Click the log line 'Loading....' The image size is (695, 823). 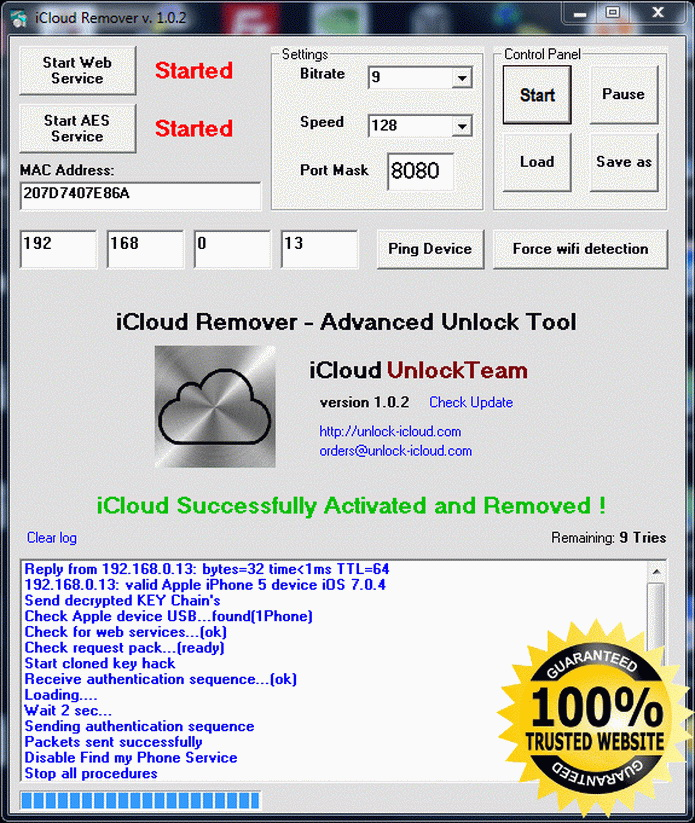pyautogui.click(x=61, y=695)
